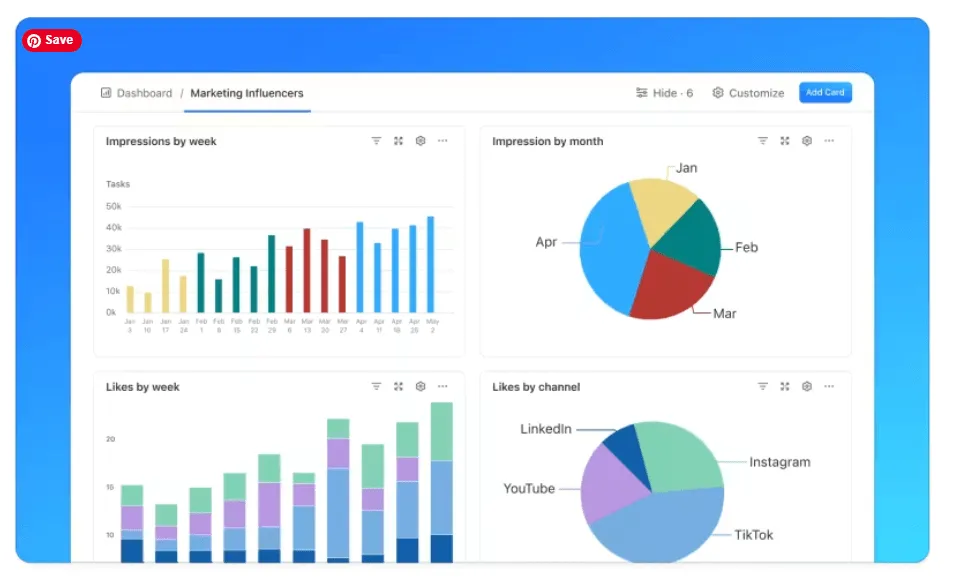Open Likes by week more options menu
The width and height of the screenshot is (957, 577).
[442, 386]
